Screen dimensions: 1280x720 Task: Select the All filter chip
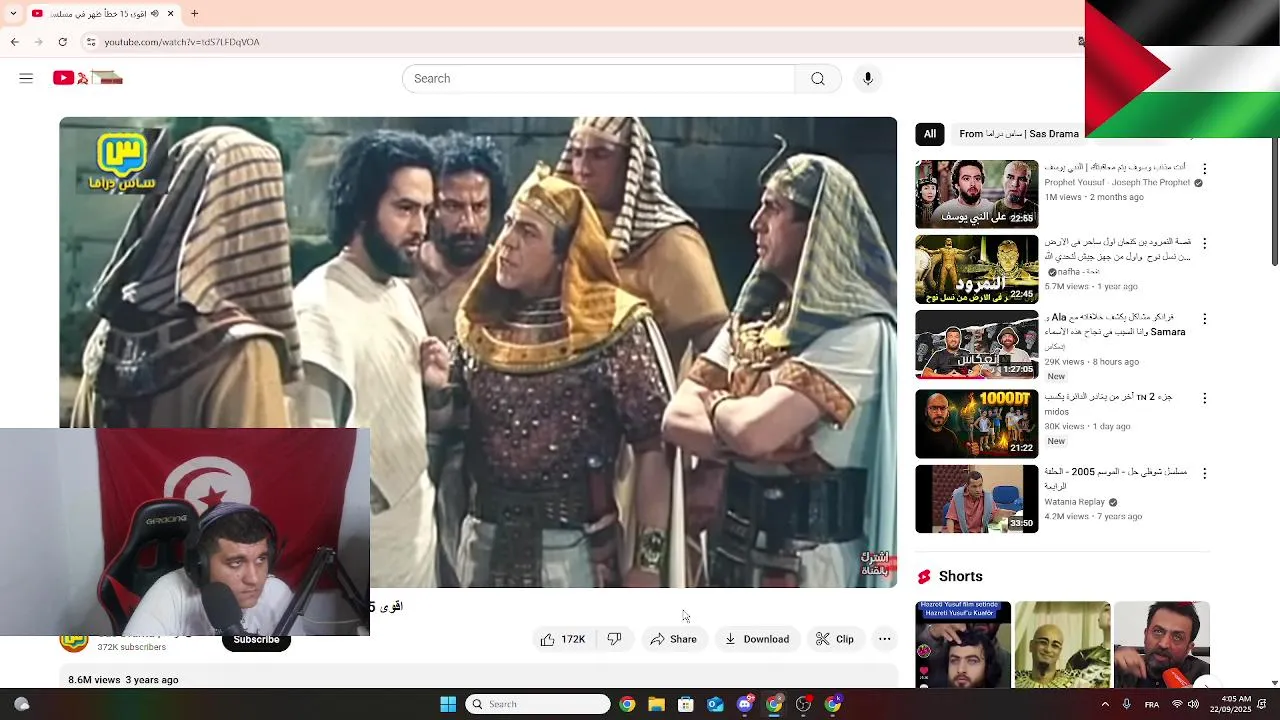(x=930, y=134)
